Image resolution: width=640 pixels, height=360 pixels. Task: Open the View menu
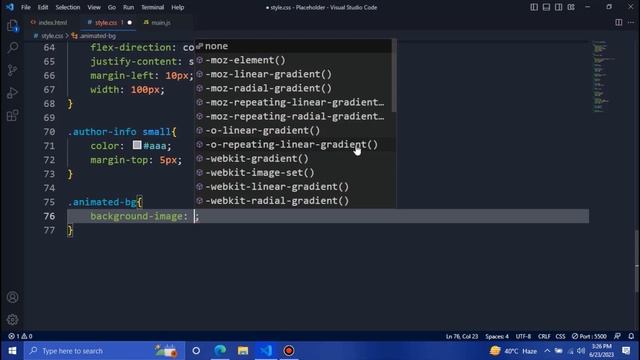tap(94, 7)
